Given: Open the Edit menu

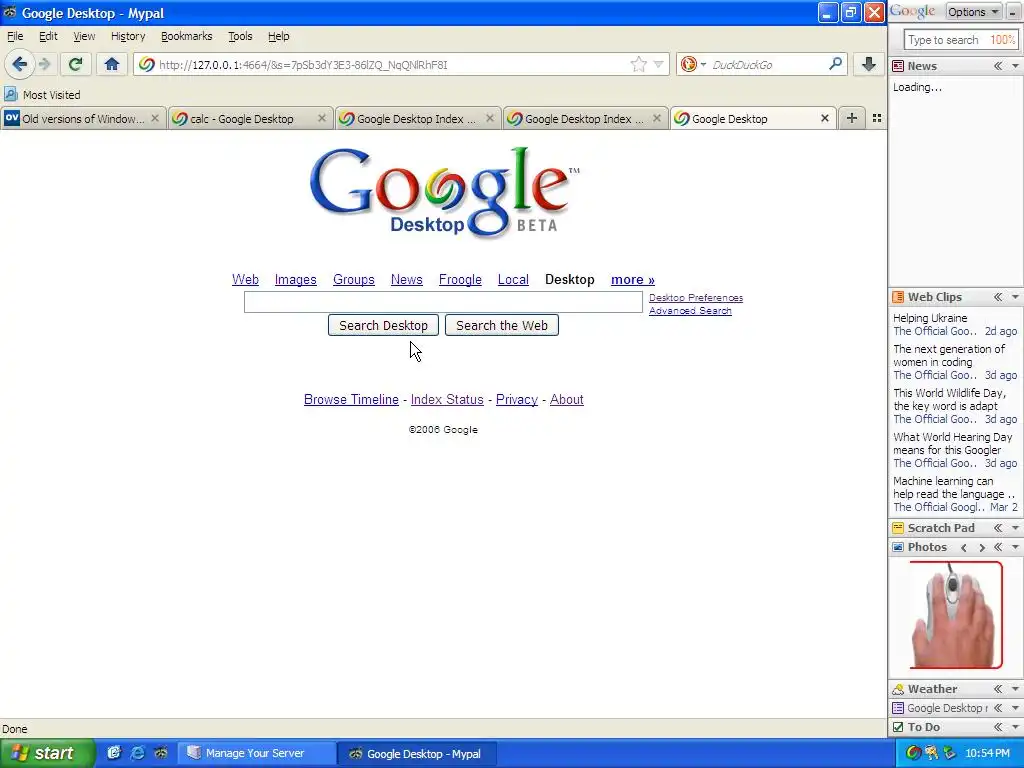Looking at the screenshot, I should click(x=48, y=36).
